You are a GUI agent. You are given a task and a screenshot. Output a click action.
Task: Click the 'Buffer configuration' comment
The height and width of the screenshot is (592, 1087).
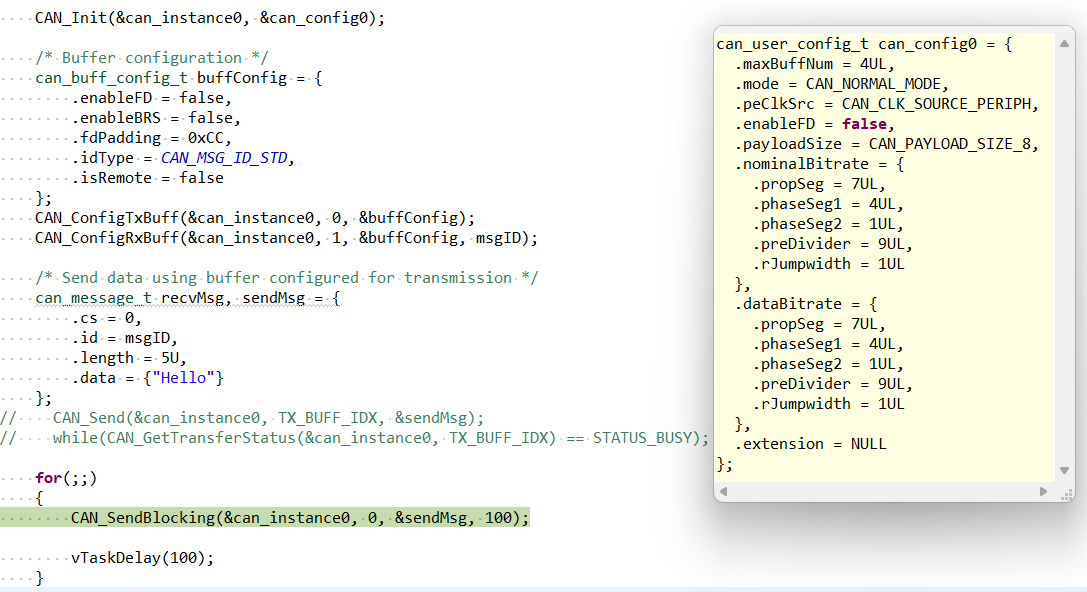(152, 58)
